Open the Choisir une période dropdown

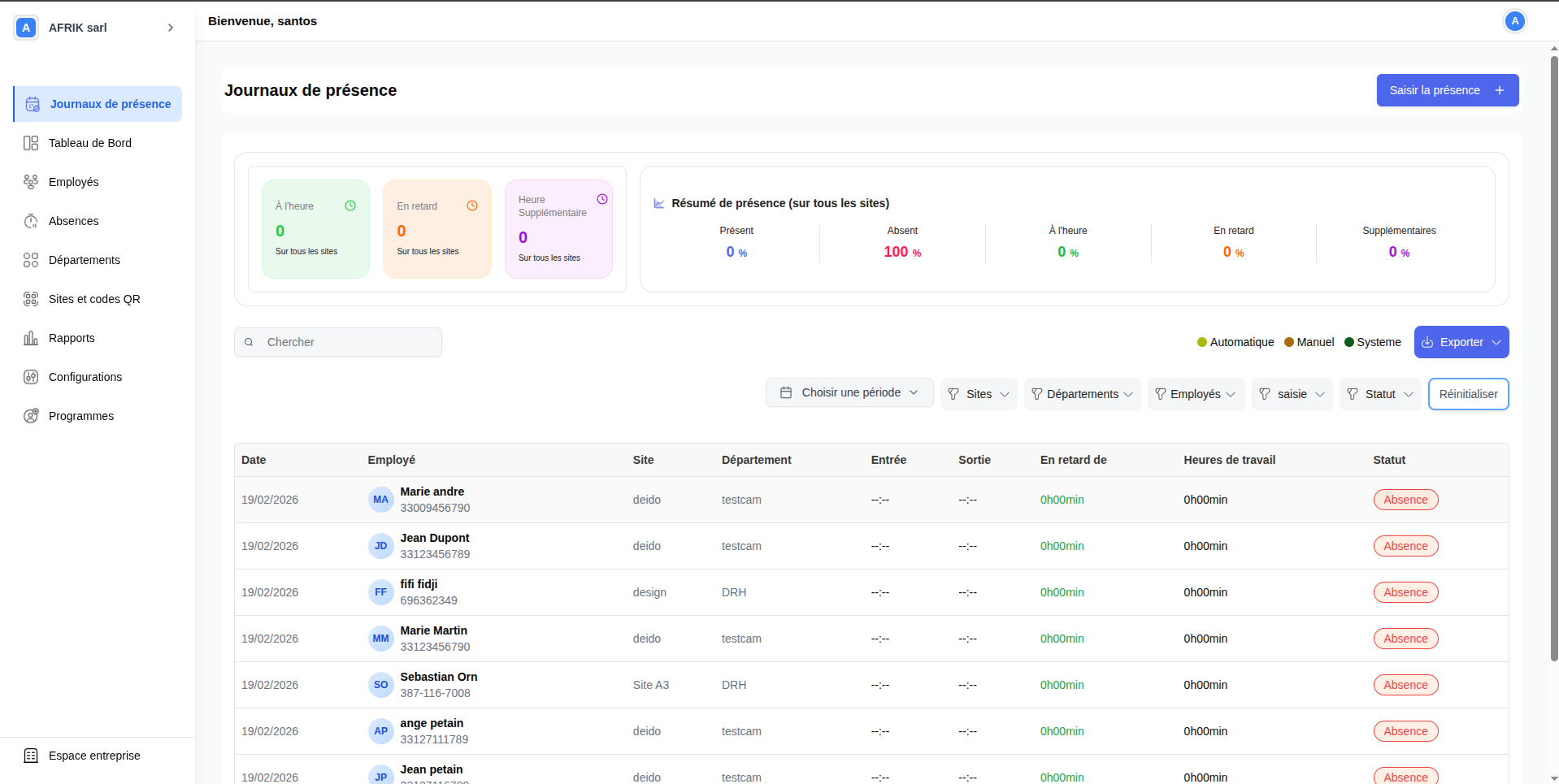click(849, 392)
